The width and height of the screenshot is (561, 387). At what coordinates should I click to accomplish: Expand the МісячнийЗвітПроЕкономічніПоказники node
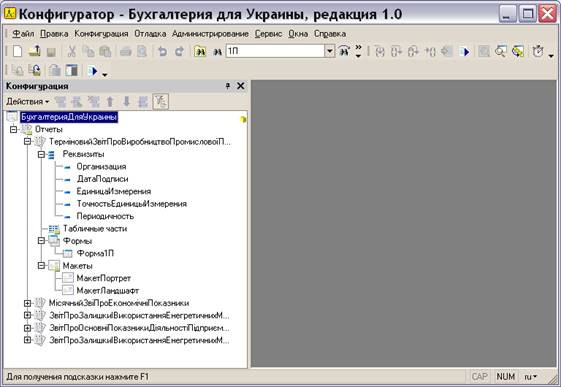click(x=27, y=303)
